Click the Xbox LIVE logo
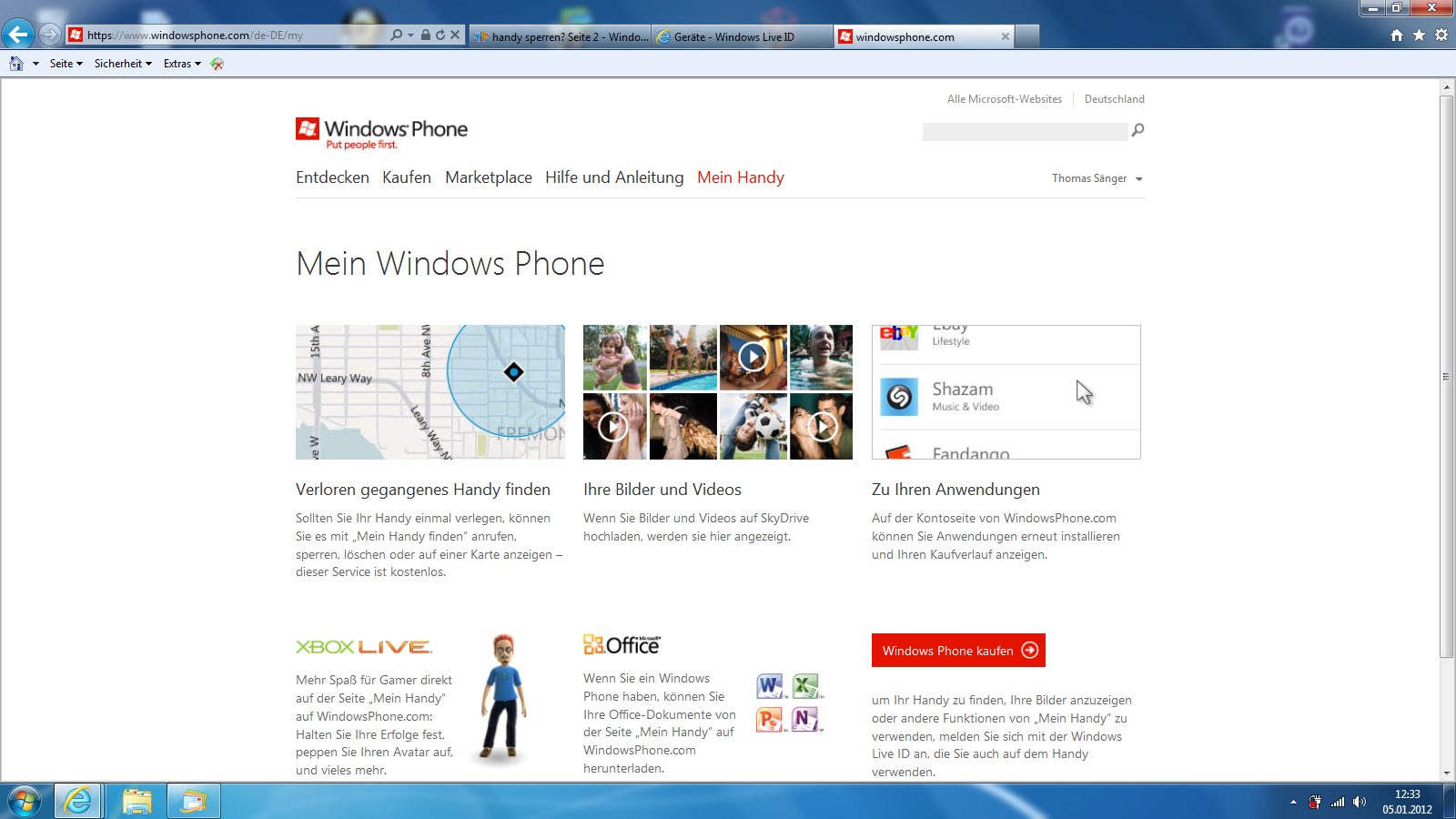This screenshot has height=819, width=1456. (364, 647)
